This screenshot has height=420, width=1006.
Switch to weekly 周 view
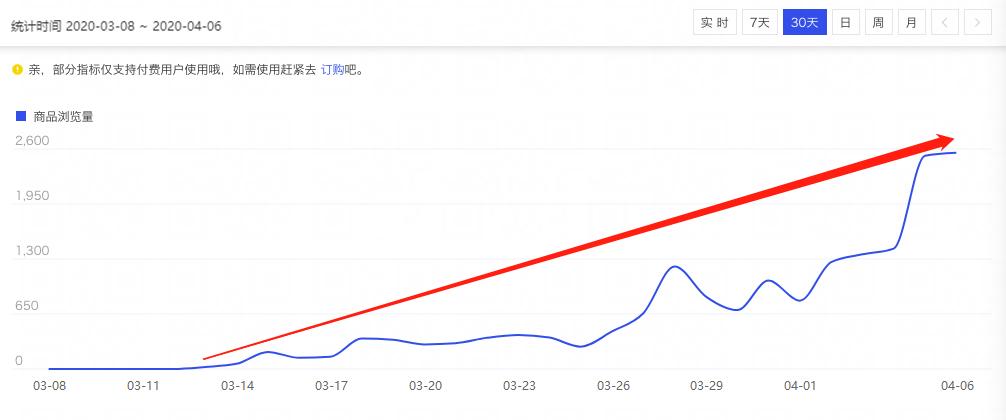click(877, 22)
